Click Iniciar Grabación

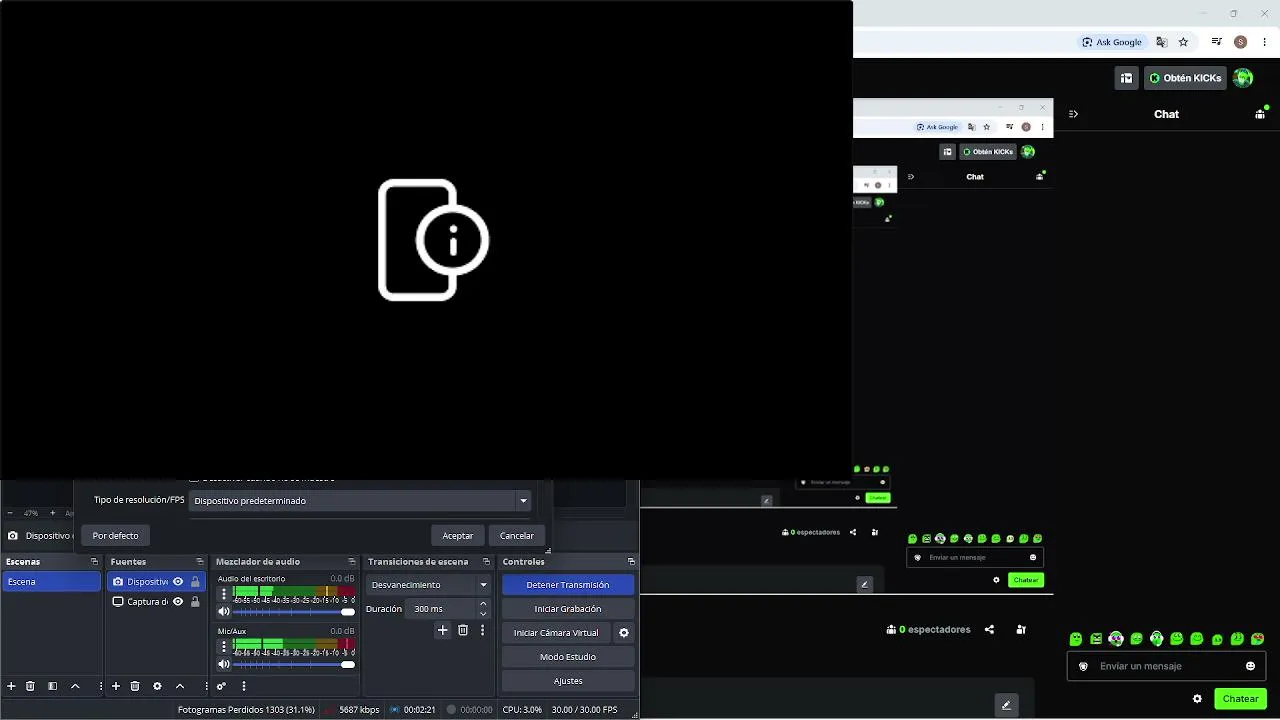[x=568, y=609]
